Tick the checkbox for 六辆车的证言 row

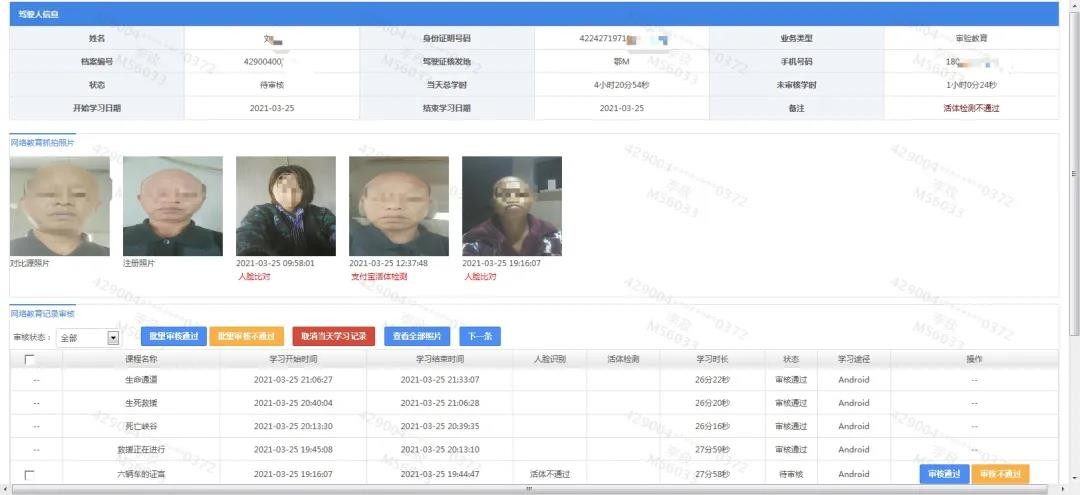pyautogui.click(x=29, y=474)
